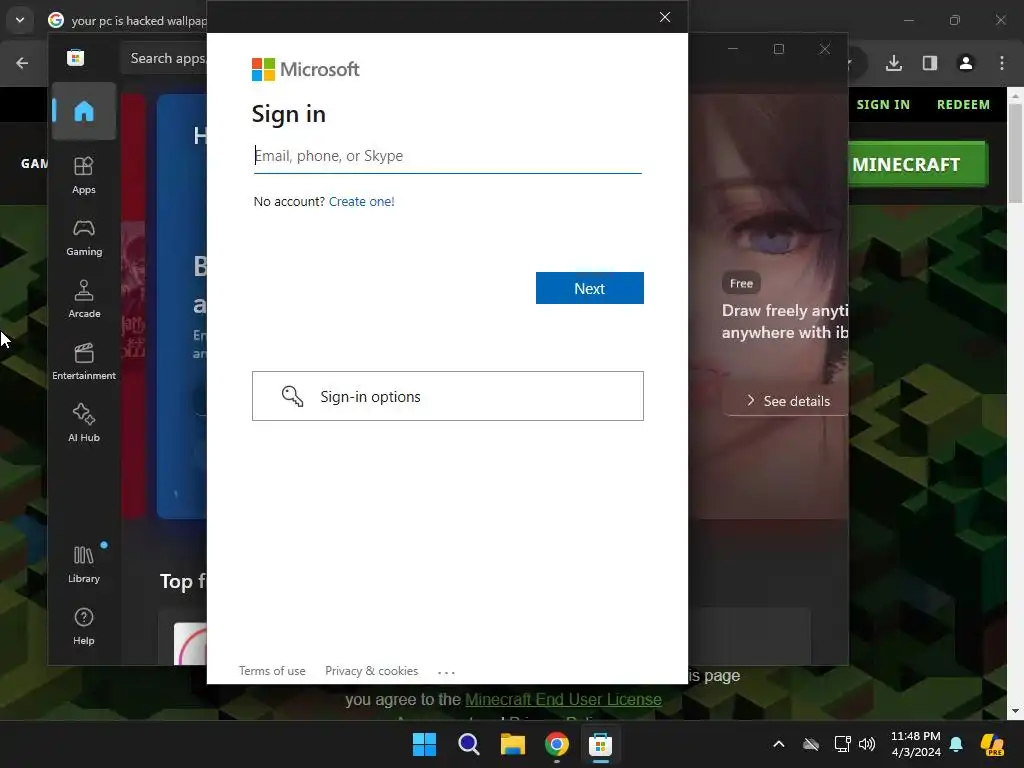
Task: Click Chrome back arrow button
Action: click(x=22, y=63)
